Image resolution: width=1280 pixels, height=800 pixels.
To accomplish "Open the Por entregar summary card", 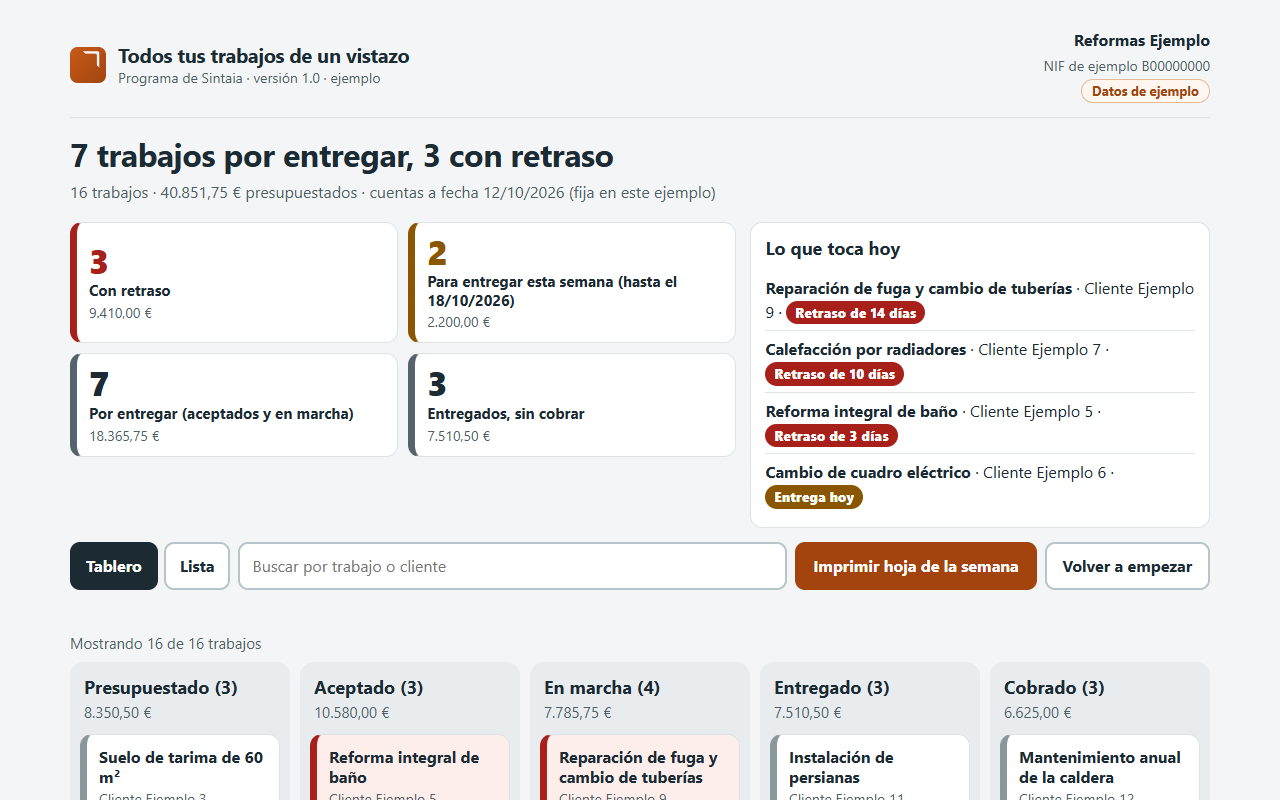I will [234, 405].
